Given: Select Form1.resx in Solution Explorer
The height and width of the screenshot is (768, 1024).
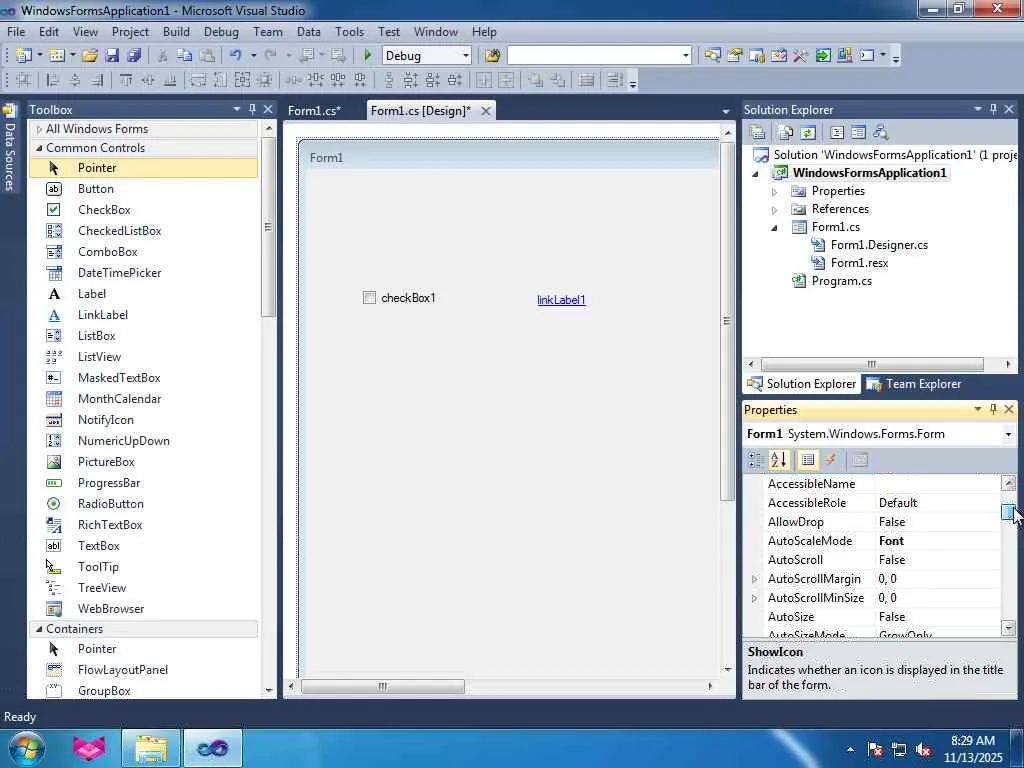Looking at the screenshot, I should tap(859, 263).
